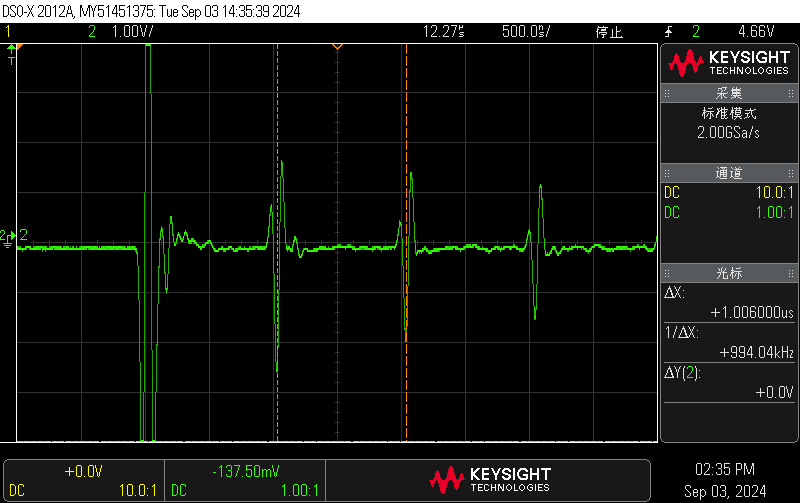Image resolution: width=800 pixels, height=503 pixels.
Task: Click the orange dashed X2 cursor line
Action: [406, 300]
